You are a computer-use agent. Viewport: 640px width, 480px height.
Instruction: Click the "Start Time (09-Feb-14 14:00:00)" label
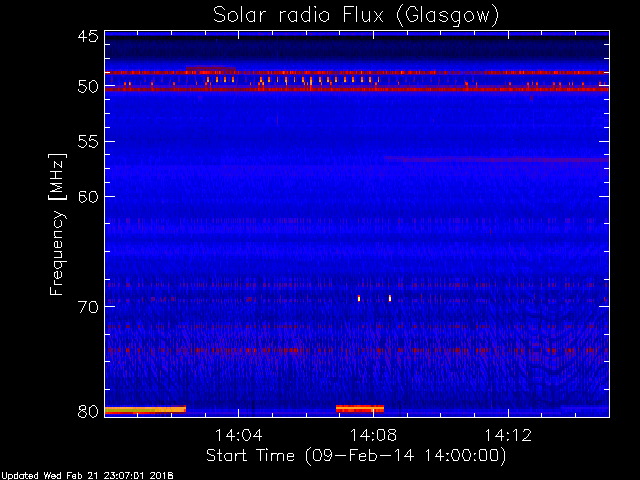tap(356, 456)
